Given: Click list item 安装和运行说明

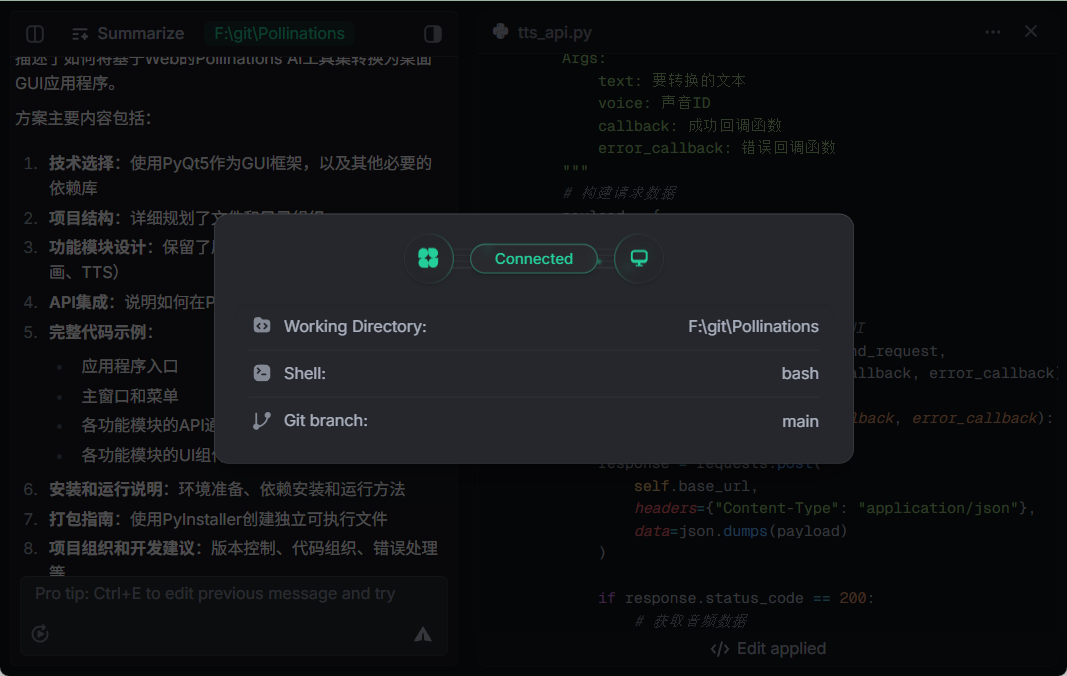Looking at the screenshot, I should [227, 489].
